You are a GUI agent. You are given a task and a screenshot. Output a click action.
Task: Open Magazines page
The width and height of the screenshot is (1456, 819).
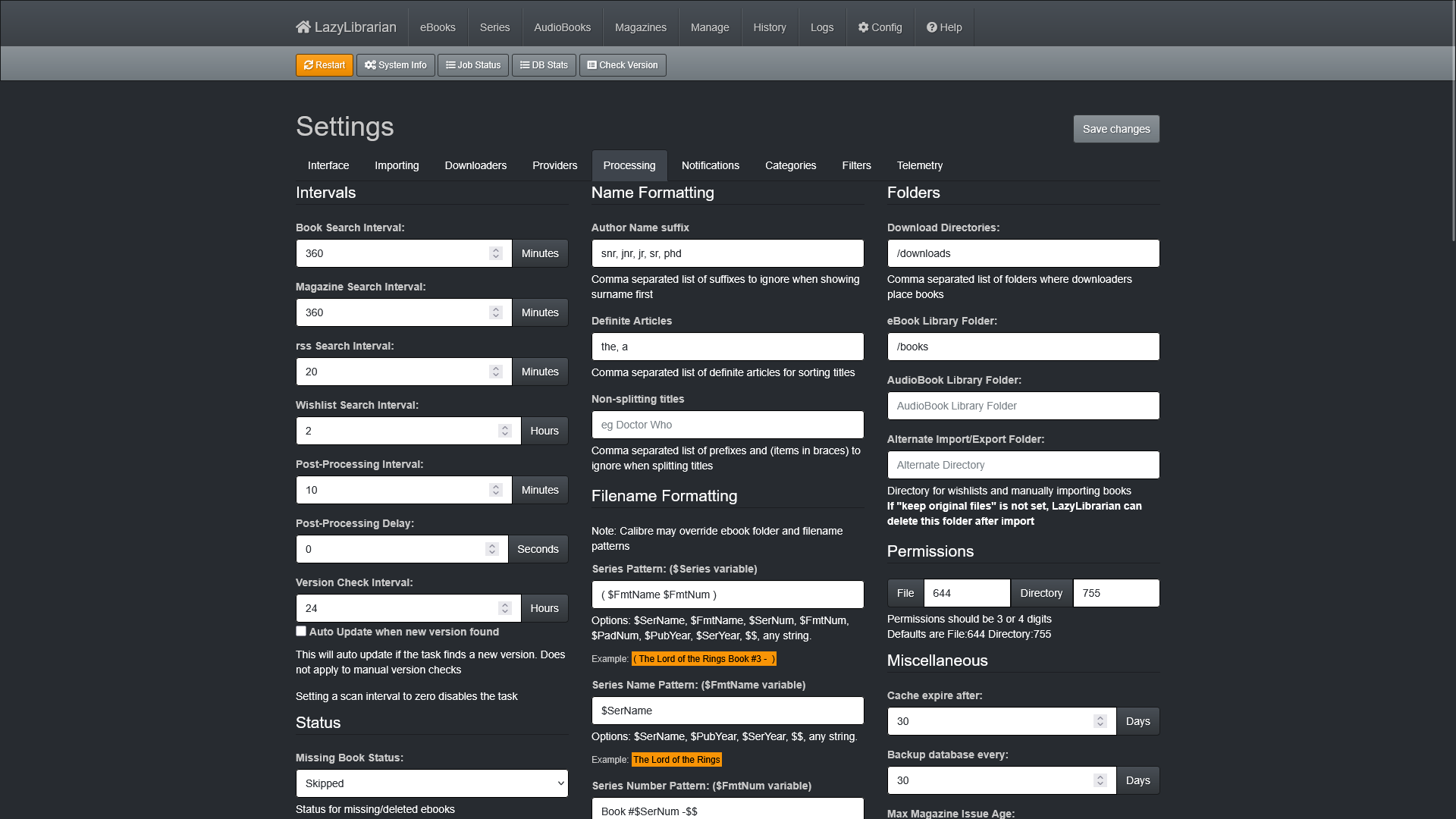click(641, 27)
